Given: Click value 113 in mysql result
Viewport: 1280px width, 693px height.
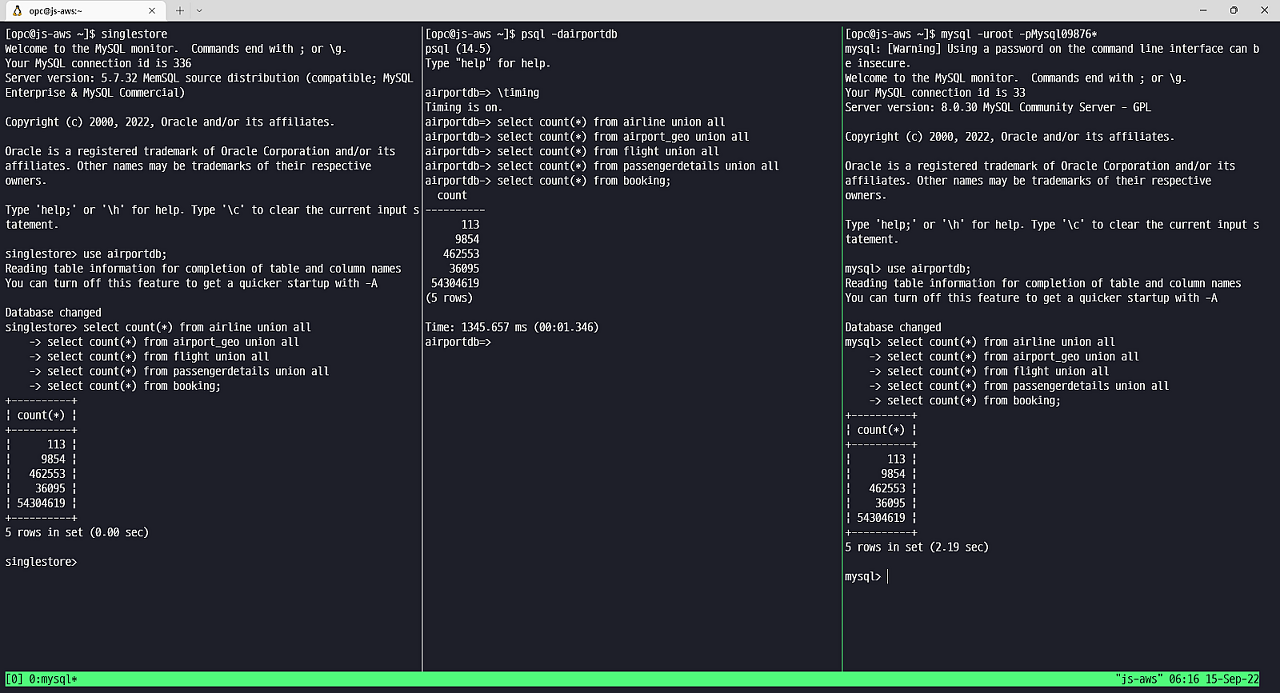Looking at the screenshot, I should coord(896,459).
